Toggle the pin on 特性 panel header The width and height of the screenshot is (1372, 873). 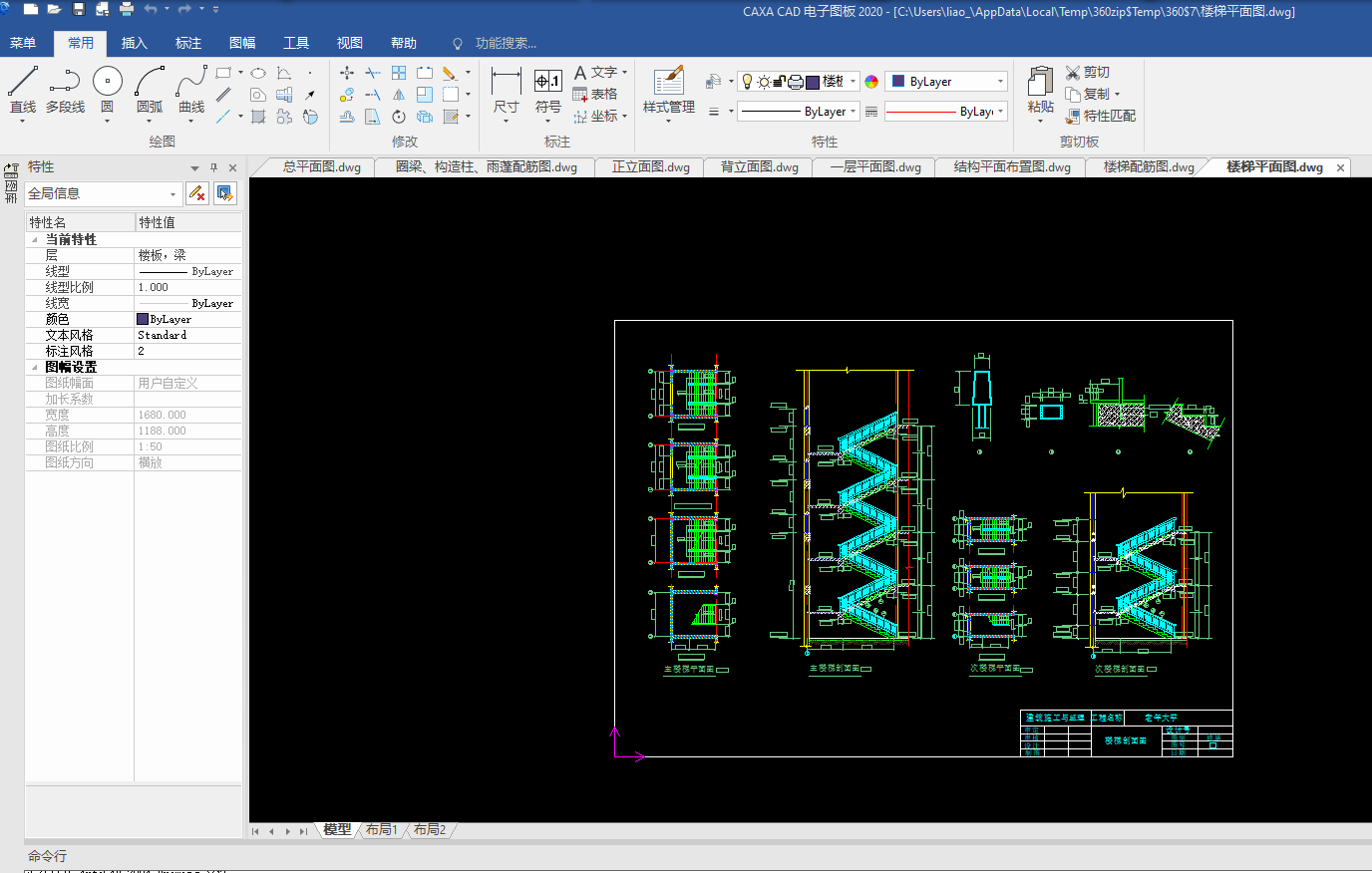(x=213, y=167)
